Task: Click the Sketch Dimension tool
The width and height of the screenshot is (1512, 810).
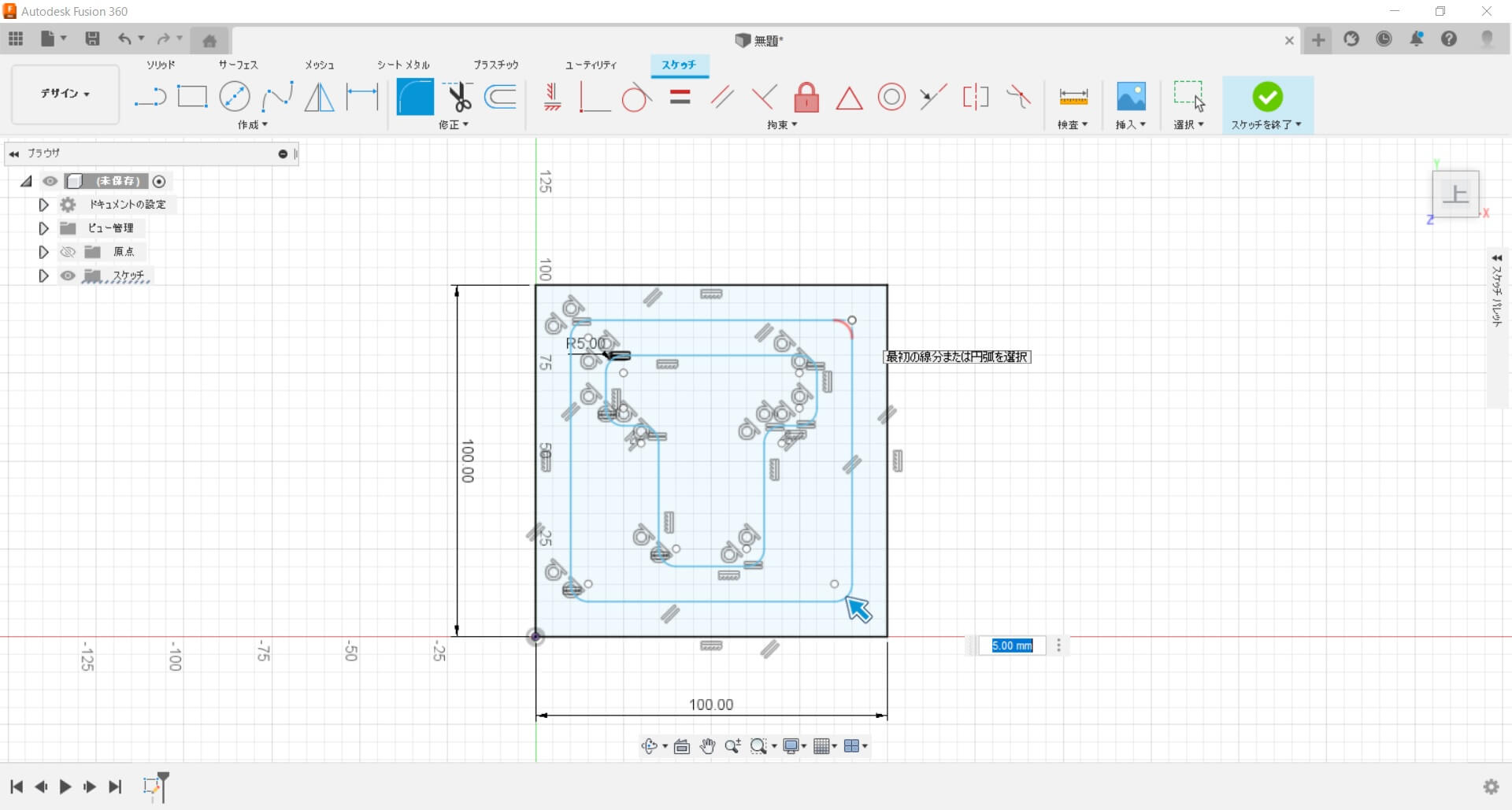Action: (x=362, y=97)
